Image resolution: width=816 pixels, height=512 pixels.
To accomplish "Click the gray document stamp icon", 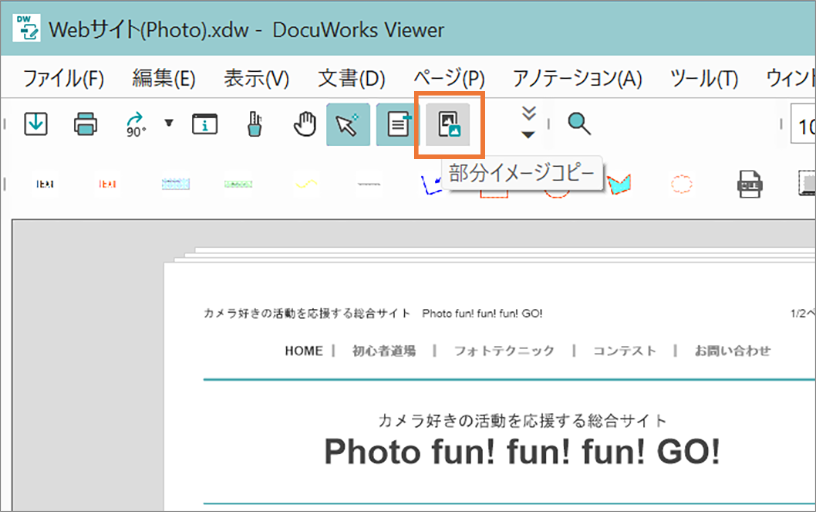I will click(x=750, y=184).
